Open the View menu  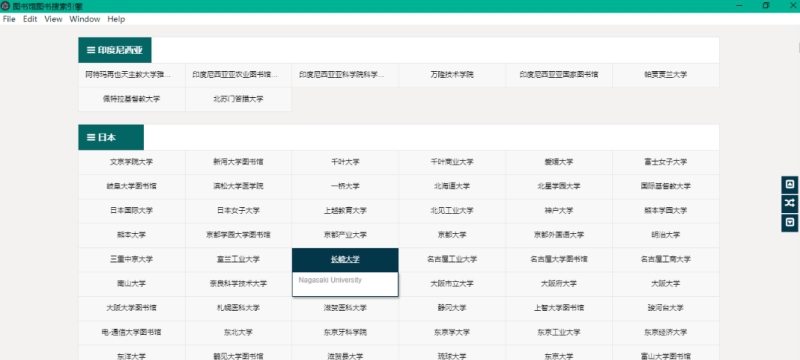(53, 19)
